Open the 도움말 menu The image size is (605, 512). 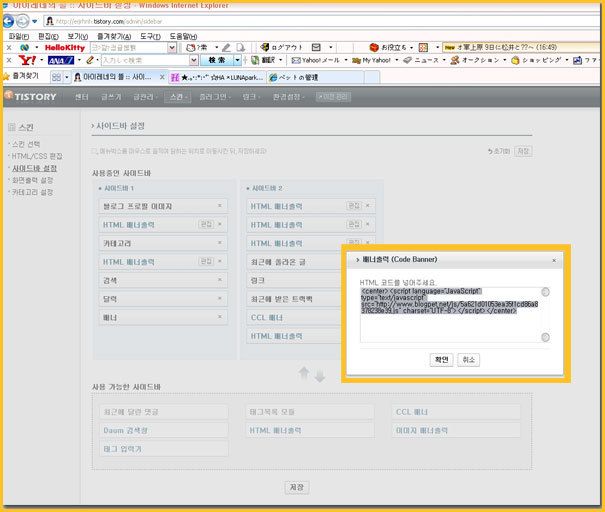click(x=183, y=36)
